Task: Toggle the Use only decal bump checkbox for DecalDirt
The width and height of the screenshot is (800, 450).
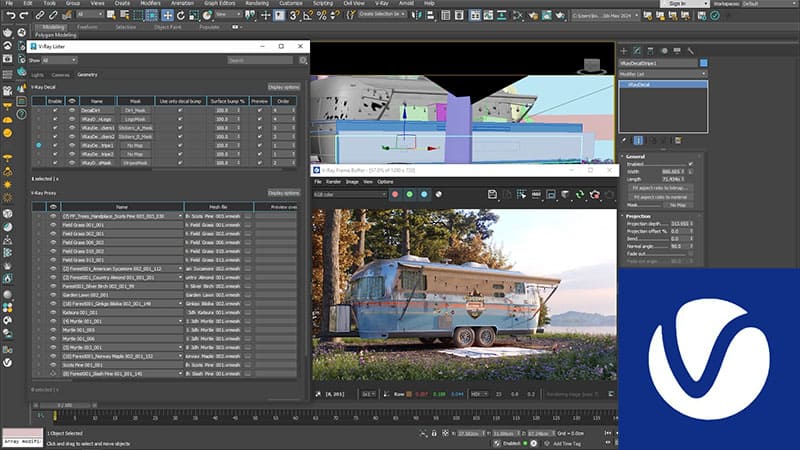Action: [x=180, y=110]
